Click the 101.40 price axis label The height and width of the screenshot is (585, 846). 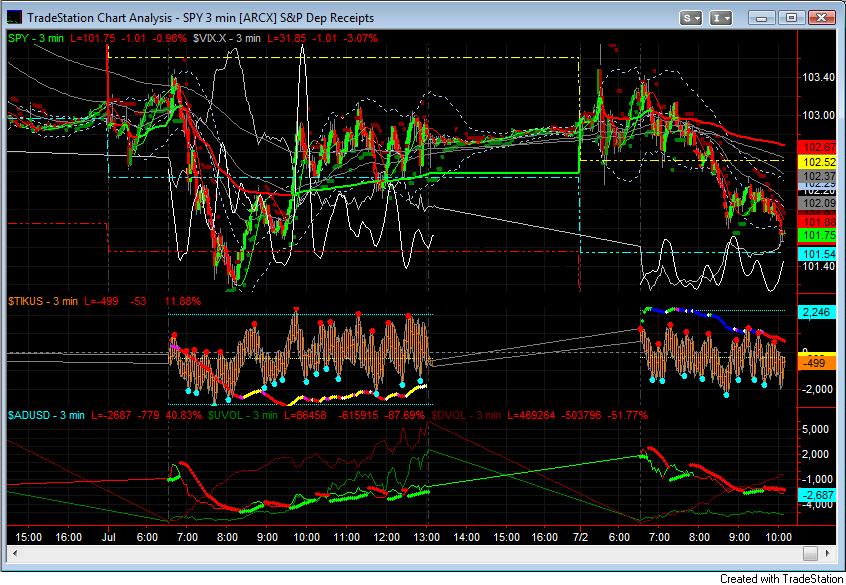[x=818, y=267]
